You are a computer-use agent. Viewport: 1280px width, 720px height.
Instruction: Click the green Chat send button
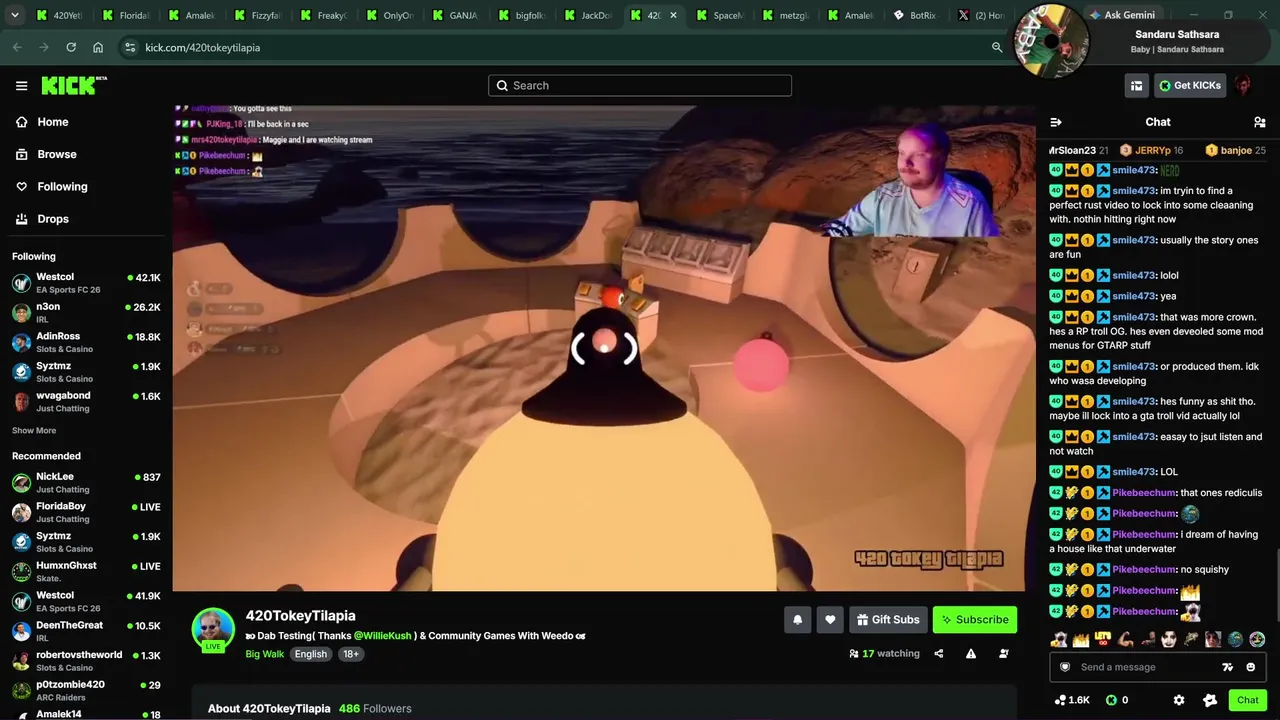coord(1247,700)
